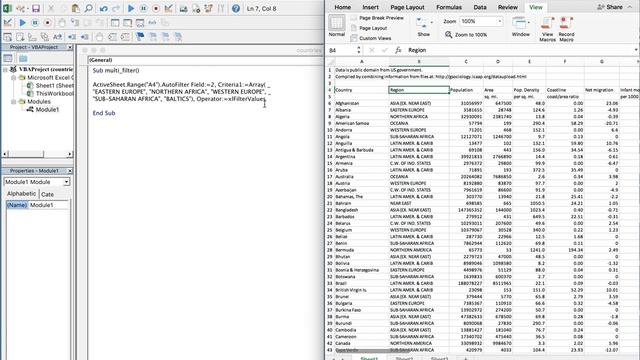
Task: Click View Macros in the ribbon
Action: pos(547,29)
